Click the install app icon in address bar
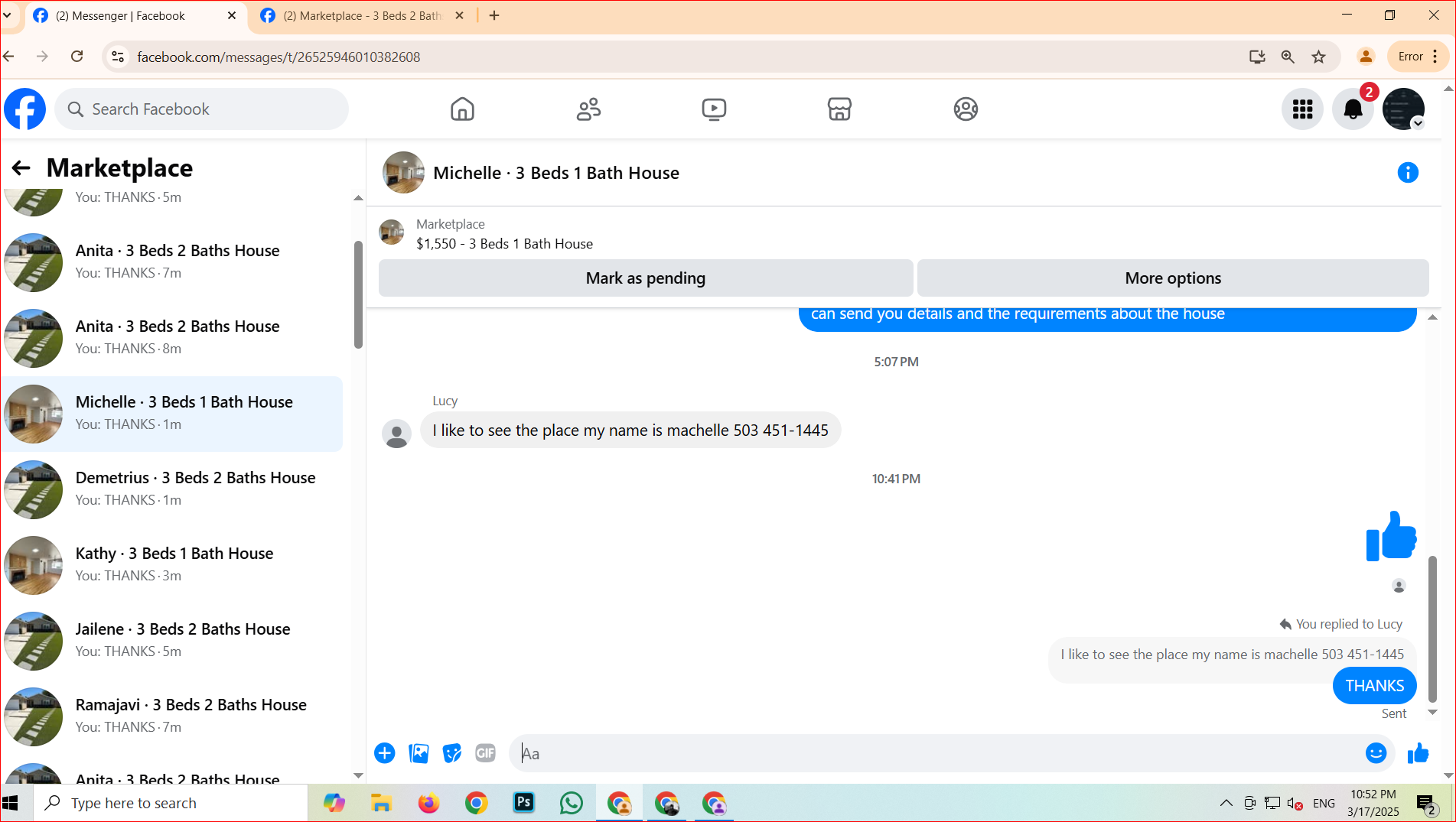This screenshot has width=1456, height=822. 1257,57
